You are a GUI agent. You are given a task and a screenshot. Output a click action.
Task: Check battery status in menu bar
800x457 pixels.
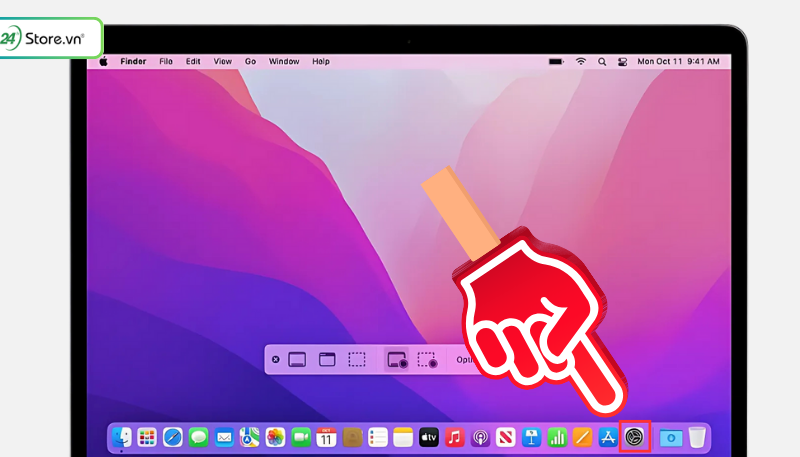tap(556, 61)
